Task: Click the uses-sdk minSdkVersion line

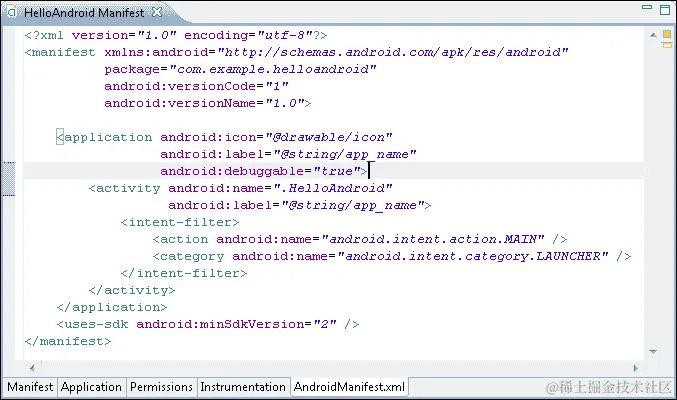Action: 208,324
